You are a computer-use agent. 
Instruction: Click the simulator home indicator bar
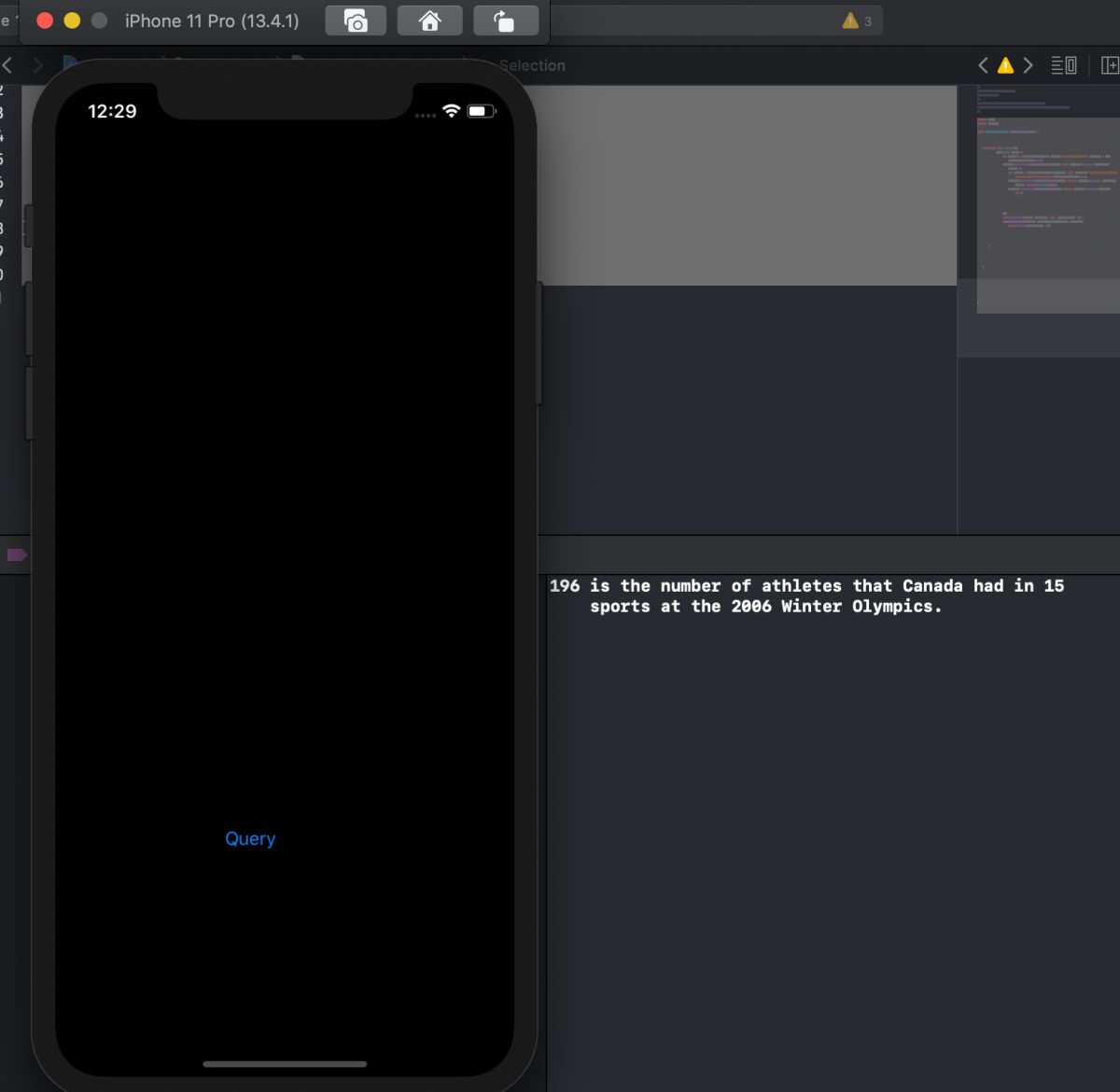click(285, 1063)
